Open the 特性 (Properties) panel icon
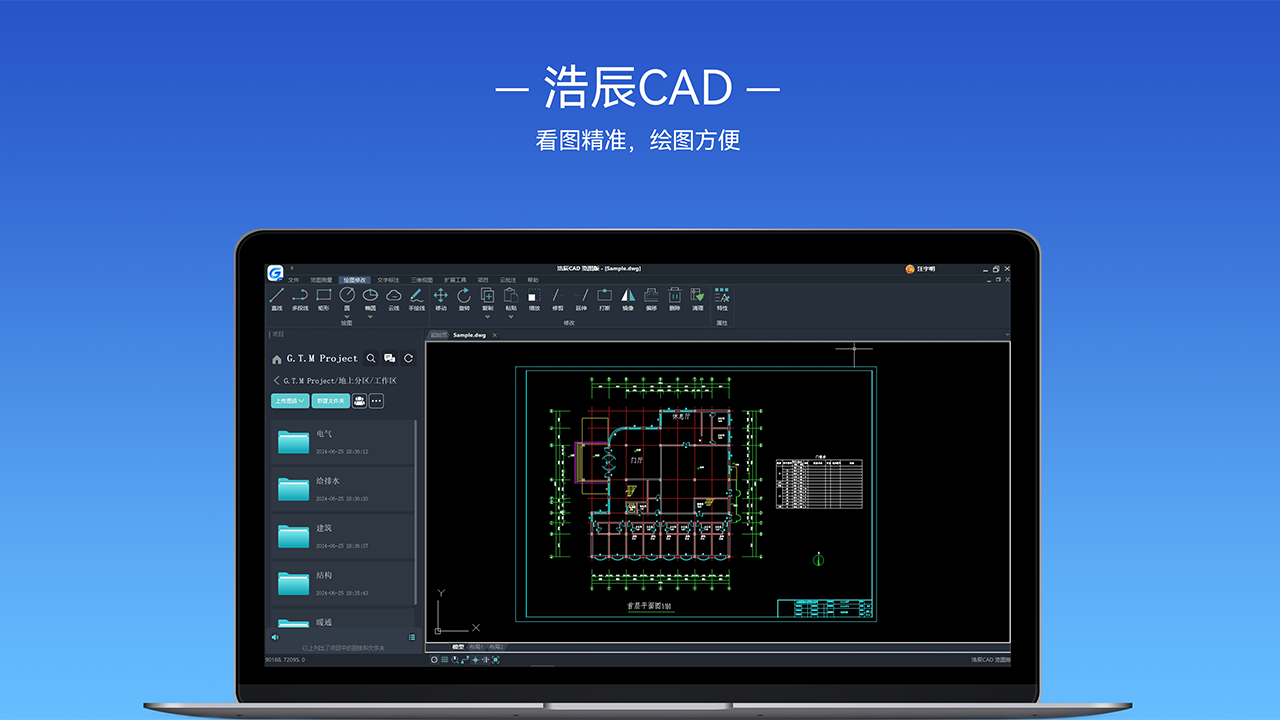 tap(722, 295)
